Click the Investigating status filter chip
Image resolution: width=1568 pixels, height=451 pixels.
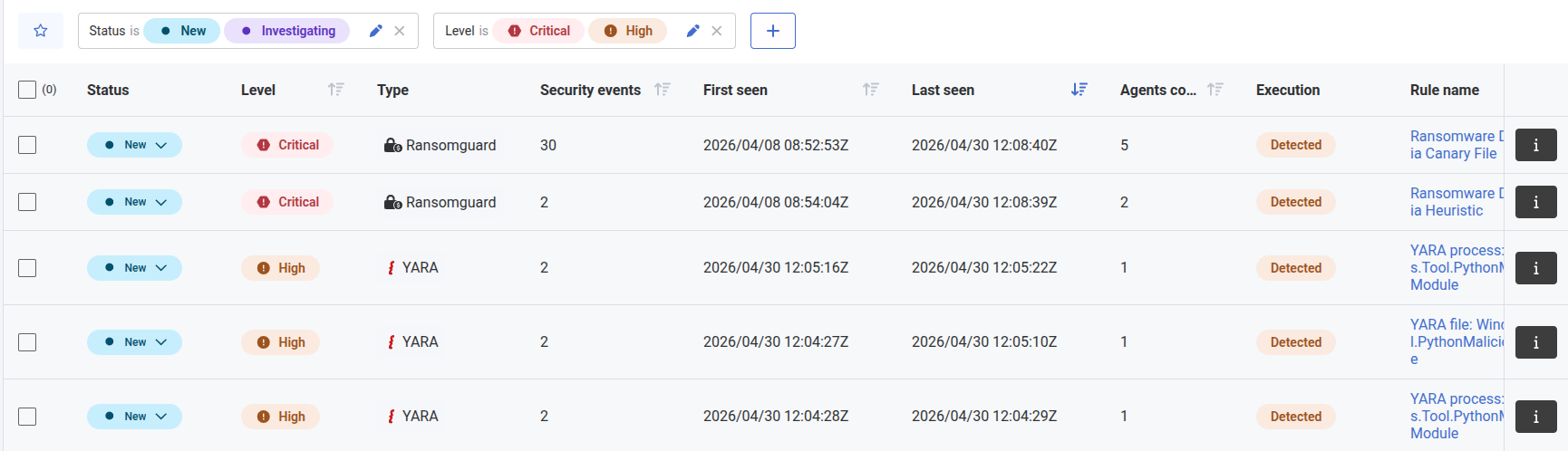pos(286,31)
